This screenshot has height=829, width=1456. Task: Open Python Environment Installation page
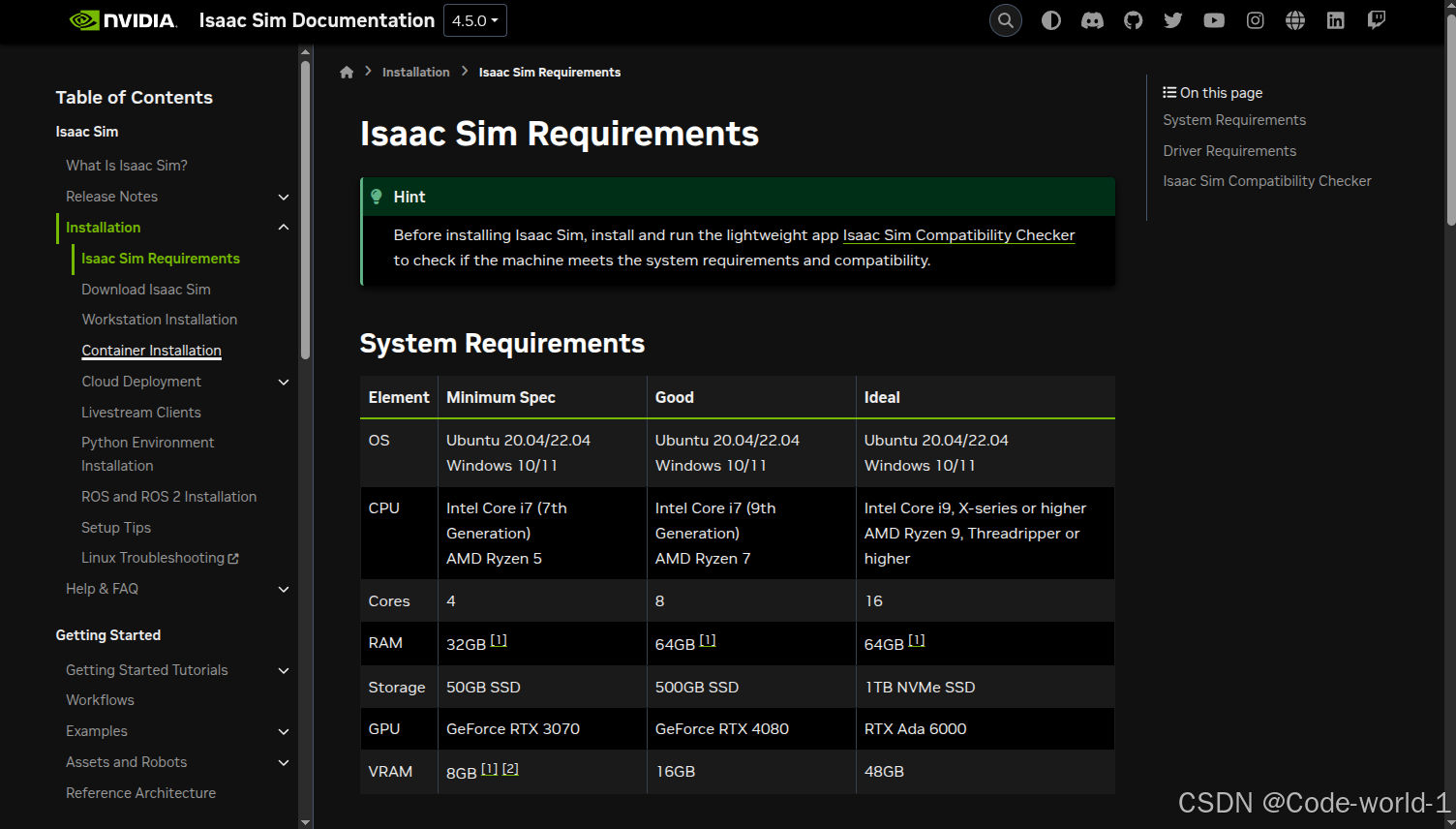coord(148,454)
